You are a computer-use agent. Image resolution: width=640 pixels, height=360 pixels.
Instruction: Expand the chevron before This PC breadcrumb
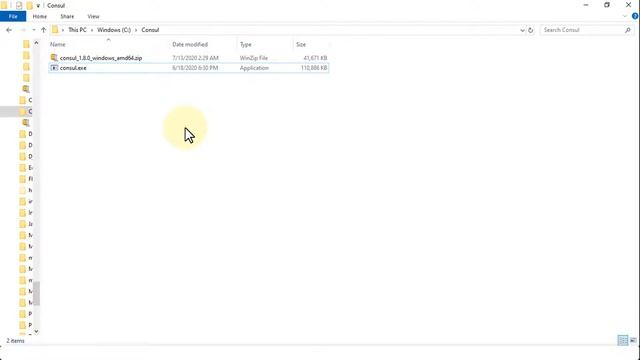[63, 30]
